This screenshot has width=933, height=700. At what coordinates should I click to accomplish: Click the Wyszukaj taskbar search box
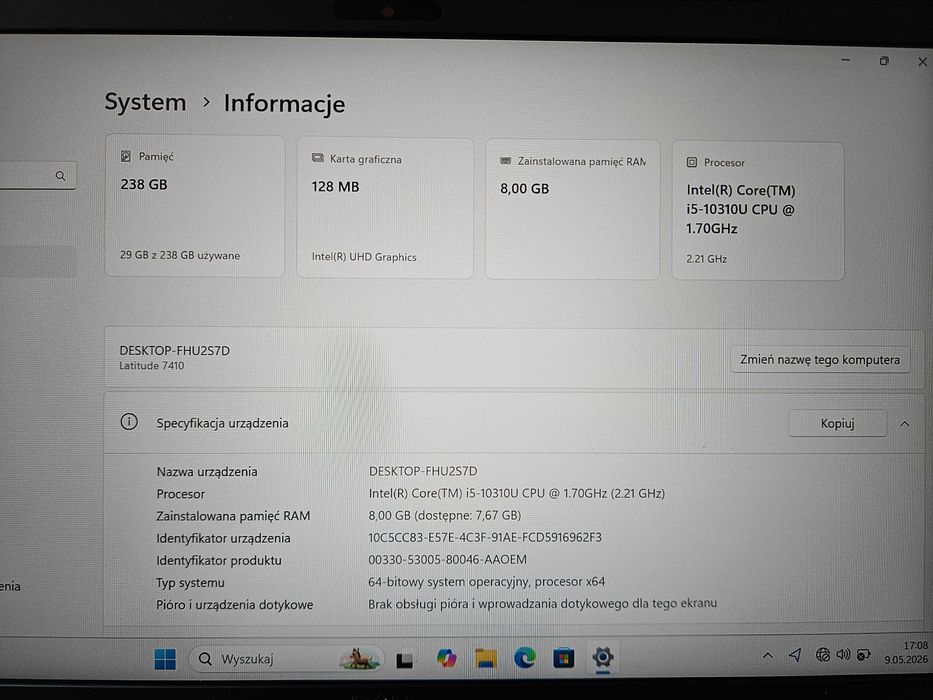286,659
